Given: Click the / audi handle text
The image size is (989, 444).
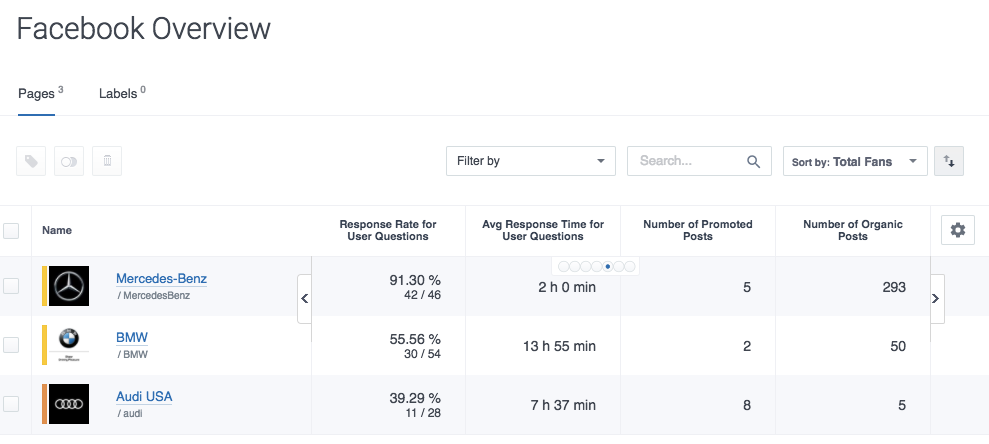Looking at the screenshot, I should tap(130, 414).
